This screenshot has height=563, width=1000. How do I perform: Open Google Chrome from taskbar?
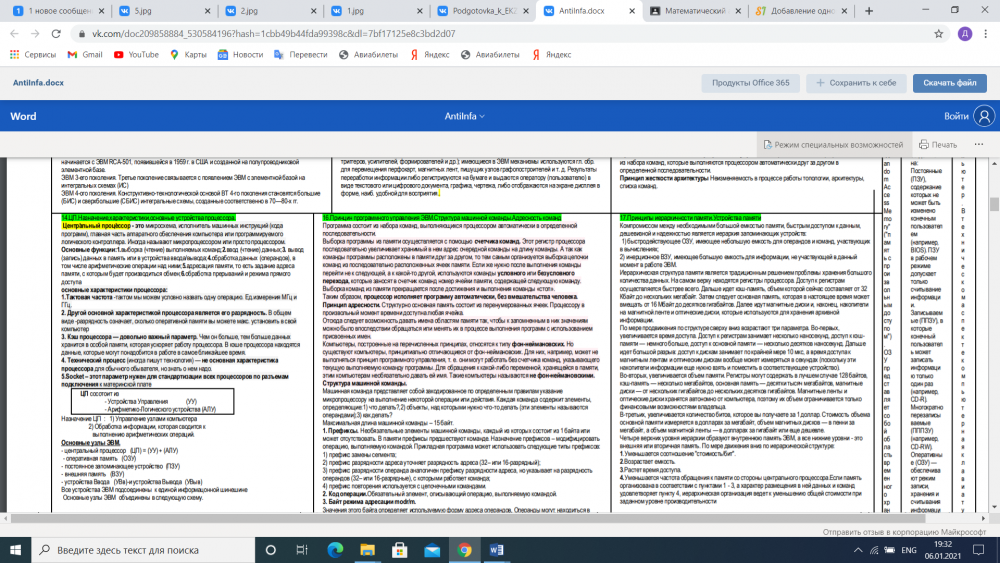(464, 550)
